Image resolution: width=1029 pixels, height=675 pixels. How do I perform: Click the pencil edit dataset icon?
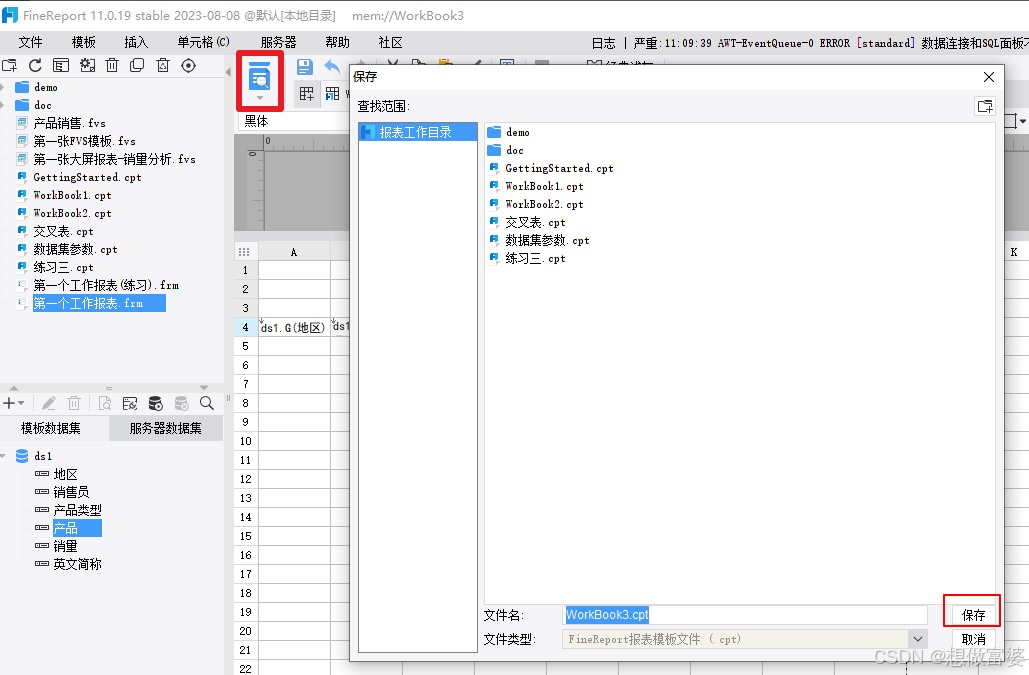pyautogui.click(x=49, y=403)
